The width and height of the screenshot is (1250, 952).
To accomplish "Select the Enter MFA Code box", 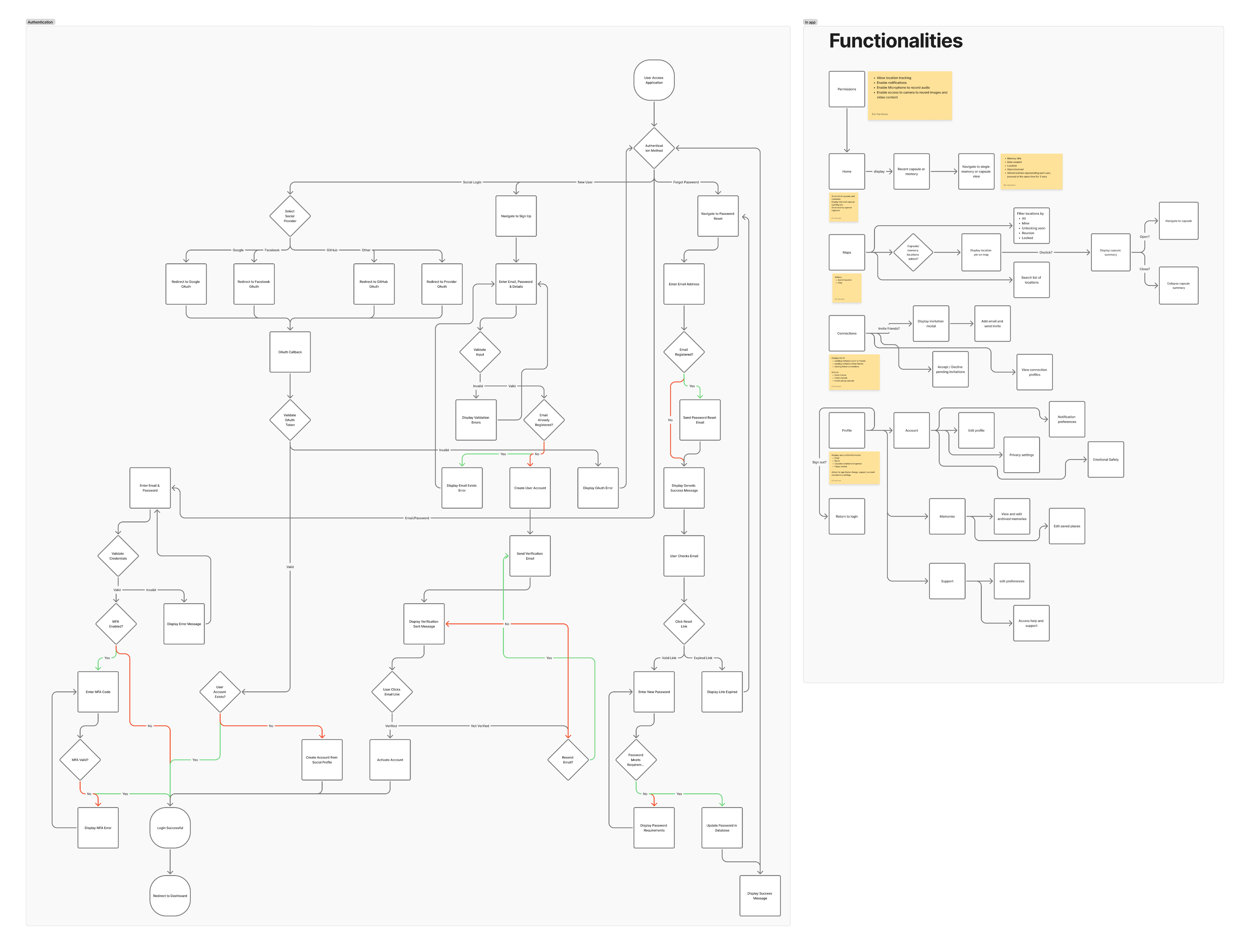I will coord(98,692).
